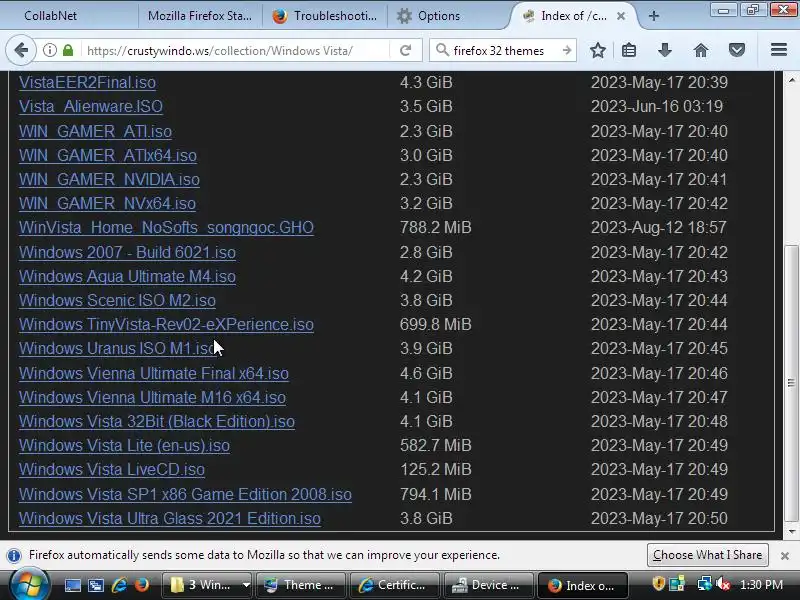
Task: Open Windows Vista SP1 x86 Game Edition 2008.iso
Action: coord(185,494)
